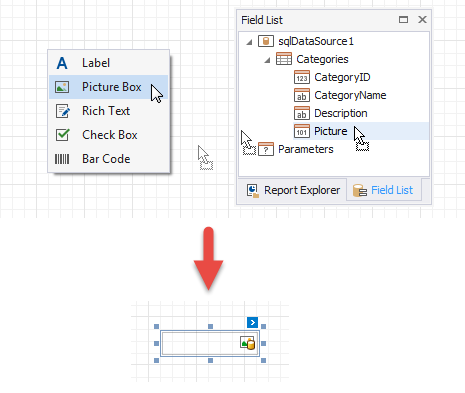Click the Report Explorer tab icon
Viewport: 465px width, 393px height.
[x=253, y=191]
